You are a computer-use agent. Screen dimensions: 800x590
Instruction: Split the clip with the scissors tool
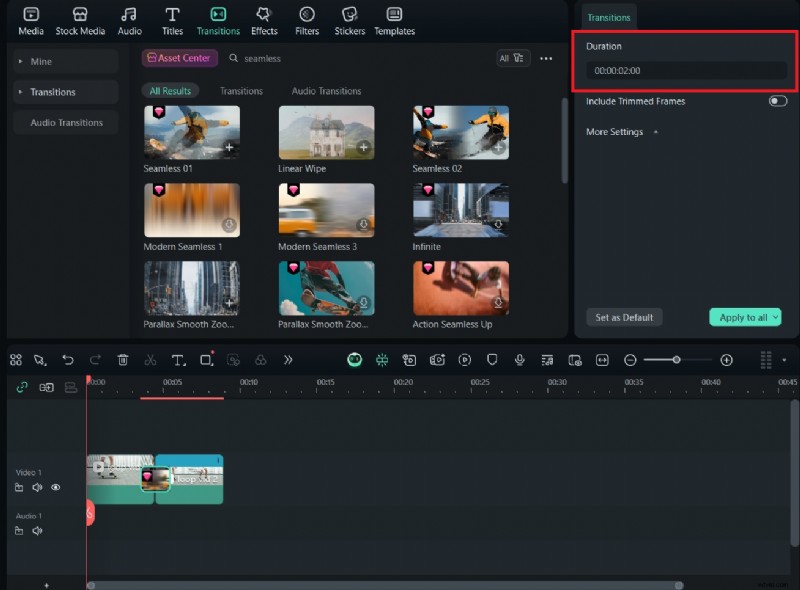click(x=153, y=360)
